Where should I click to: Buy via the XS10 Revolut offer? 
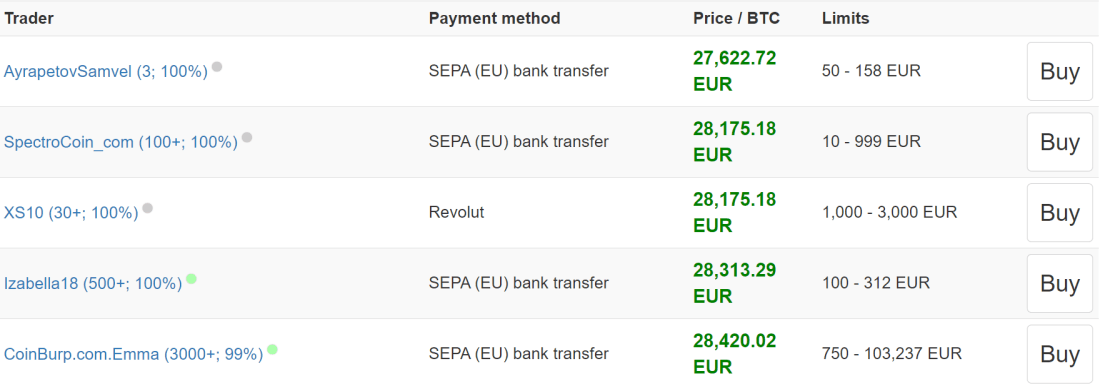[x=1060, y=213]
